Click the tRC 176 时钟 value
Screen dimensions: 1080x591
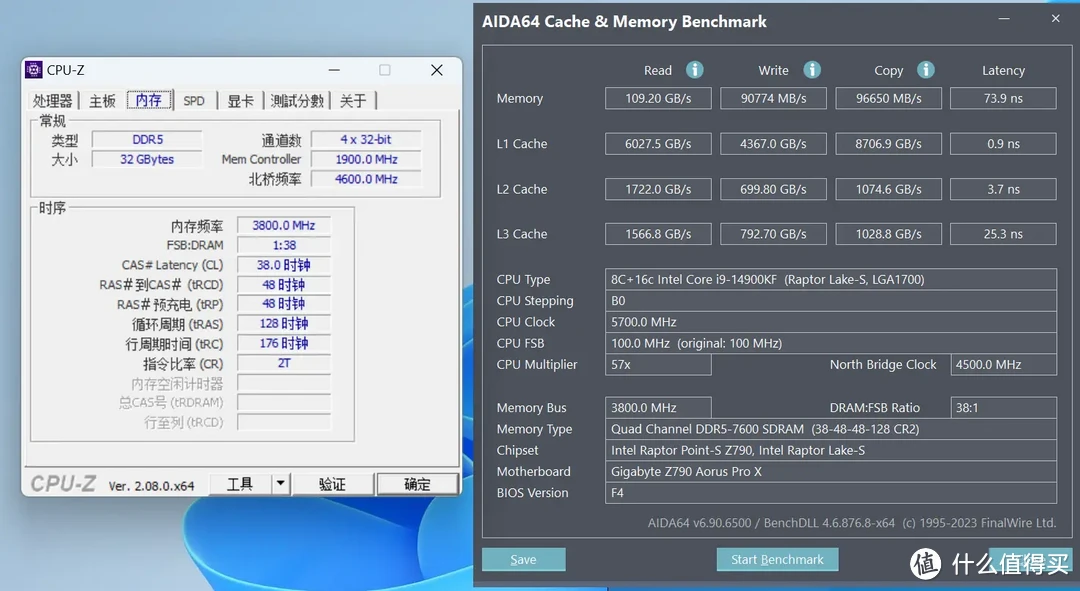(x=284, y=344)
